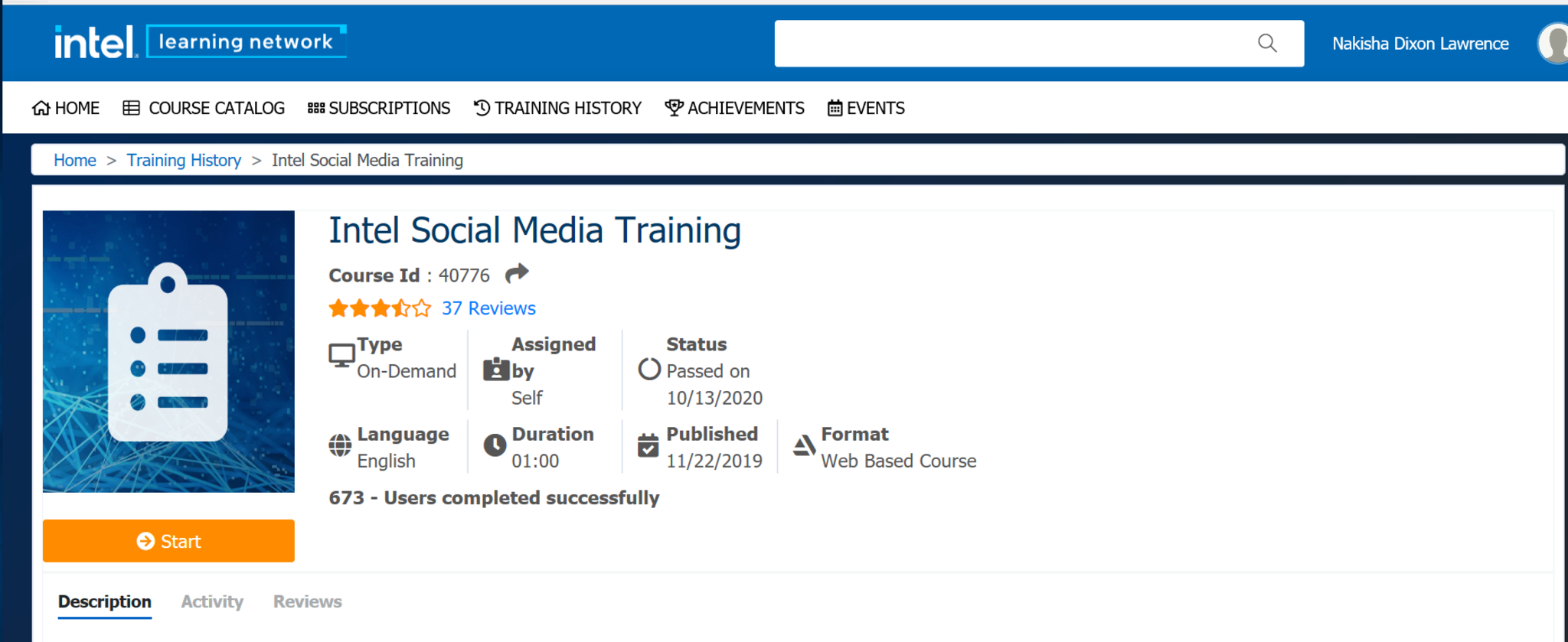Switch to the Activity tab
Viewport: 1568px width, 642px height.
pyautogui.click(x=212, y=601)
